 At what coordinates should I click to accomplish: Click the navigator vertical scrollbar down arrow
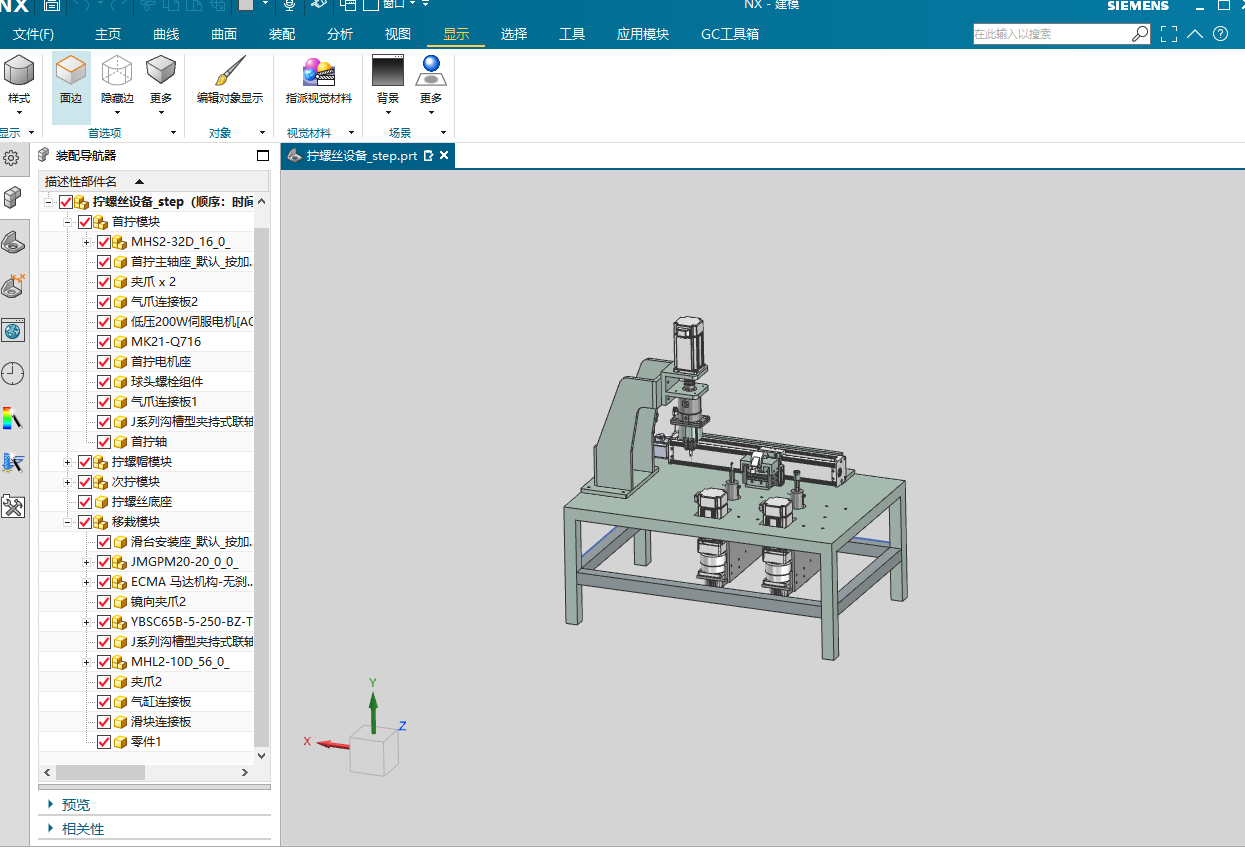point(262,756)
